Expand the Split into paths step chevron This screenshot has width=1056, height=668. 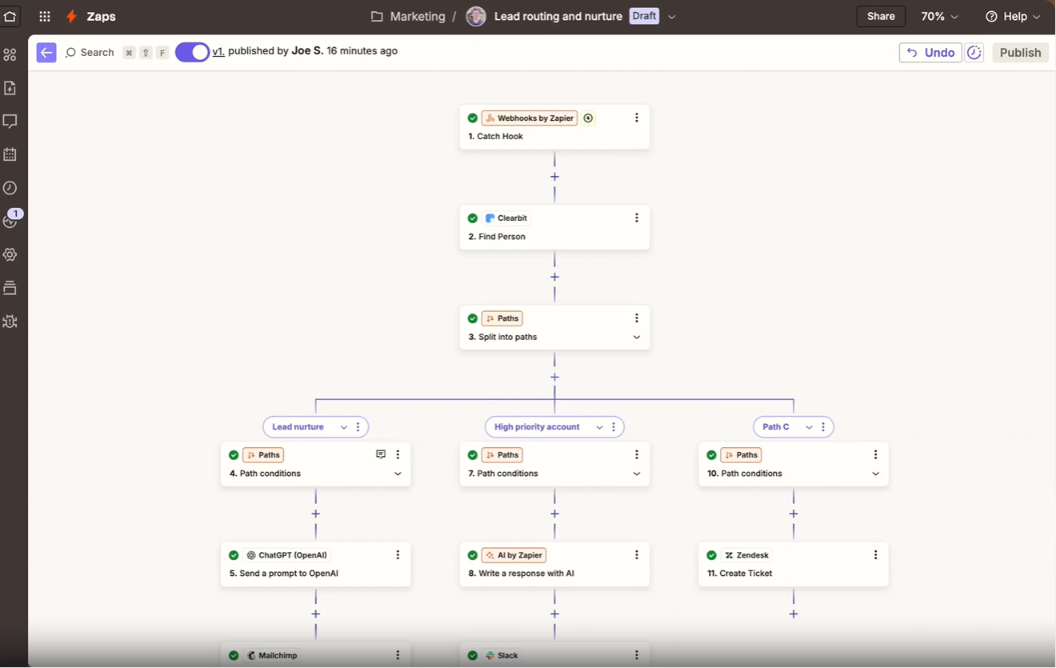pyautogui.click(x=636, y=337)
